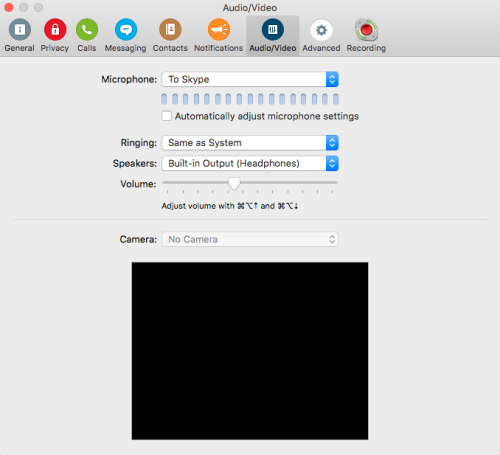Select the Contacts address book icon
The height and width of the screenshot is (455, 500).
pyautogui.click(x=170, y=30)
